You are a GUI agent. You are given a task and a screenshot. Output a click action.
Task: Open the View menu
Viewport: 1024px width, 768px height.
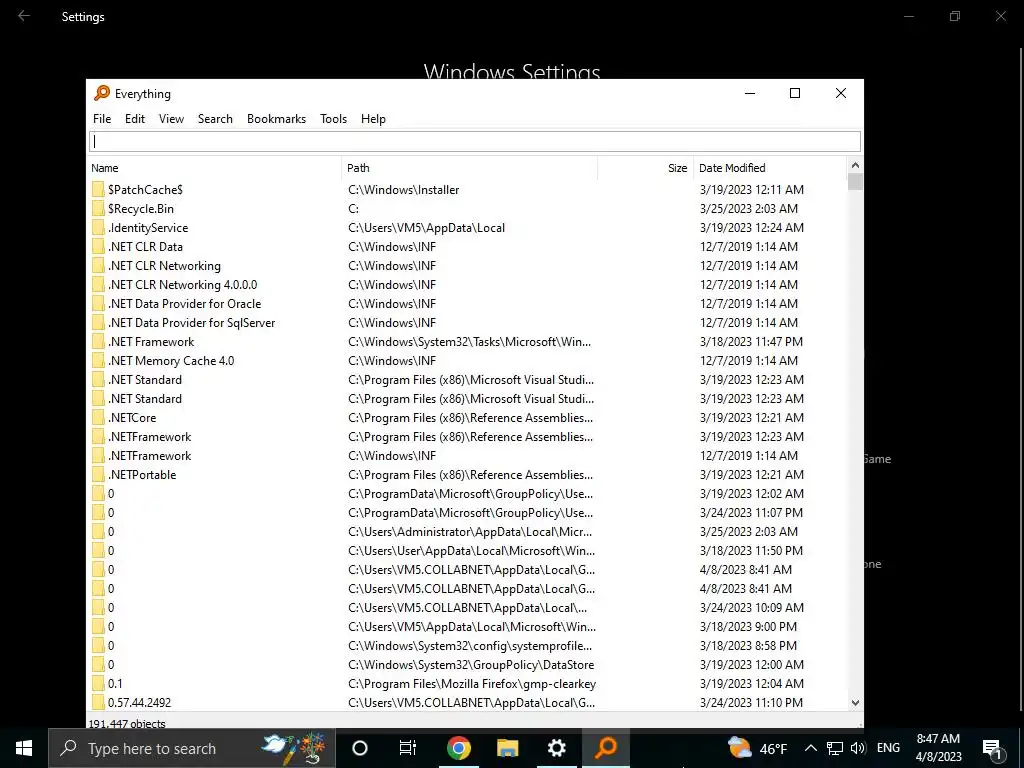171,119
